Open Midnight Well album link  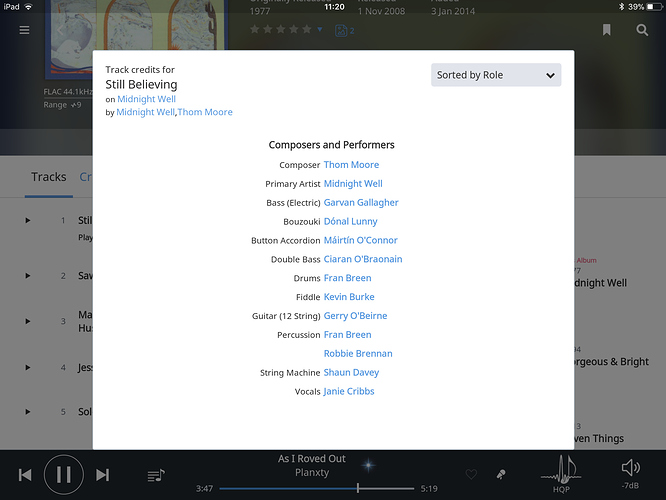[147, 99]
